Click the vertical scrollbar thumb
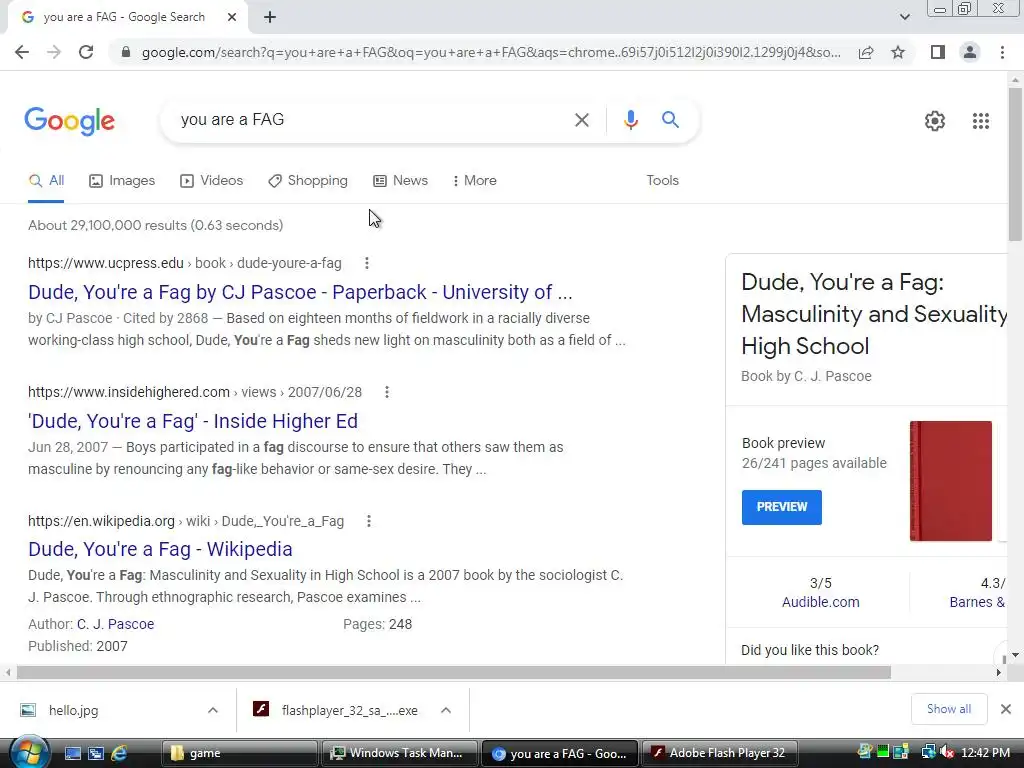Image resolution: width=1024 pixels, height=768 pixels. pyautogui.click(x=1015, y=165)
